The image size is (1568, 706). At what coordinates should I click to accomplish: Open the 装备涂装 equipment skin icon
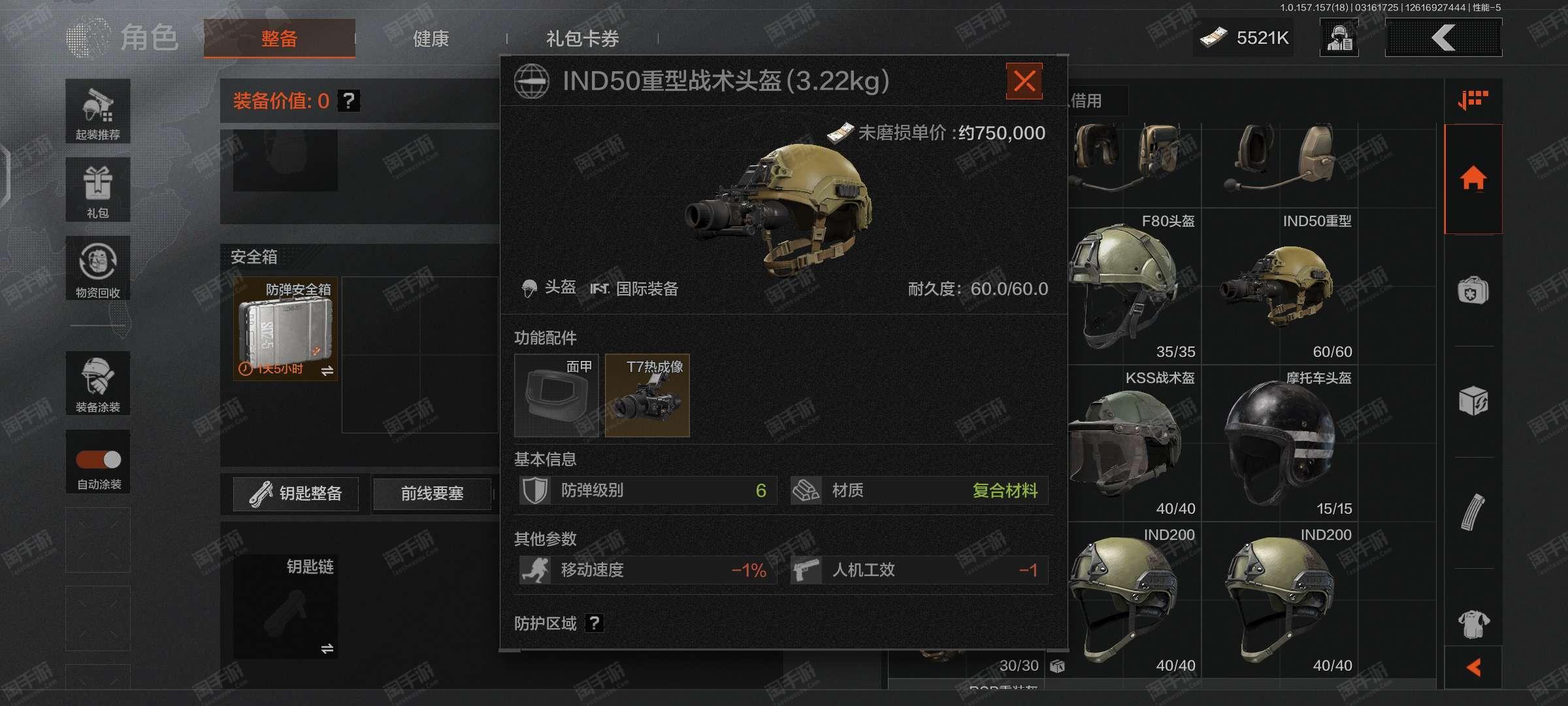[x=98, y=383]
